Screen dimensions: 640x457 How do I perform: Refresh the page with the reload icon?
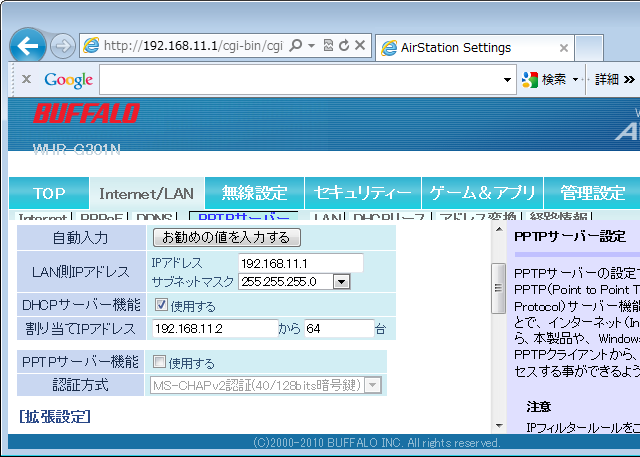[344, 45]
